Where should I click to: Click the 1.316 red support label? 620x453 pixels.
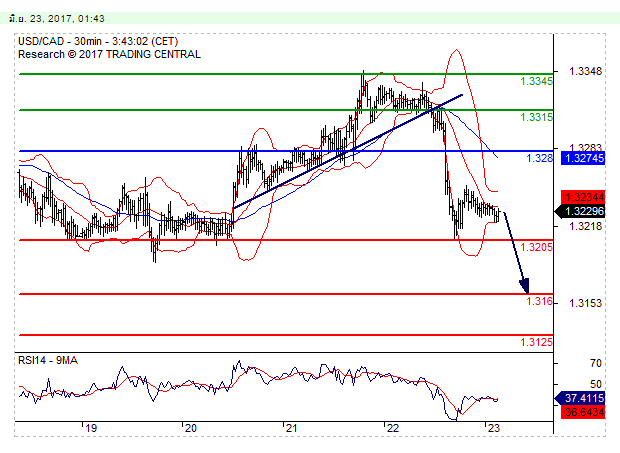(x=539, y=301)
